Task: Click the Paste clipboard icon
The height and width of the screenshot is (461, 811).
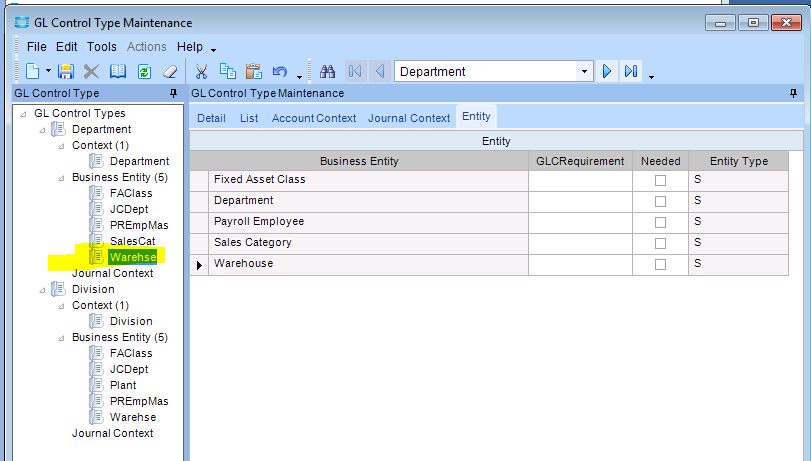Action: click(x=254, y=71)
